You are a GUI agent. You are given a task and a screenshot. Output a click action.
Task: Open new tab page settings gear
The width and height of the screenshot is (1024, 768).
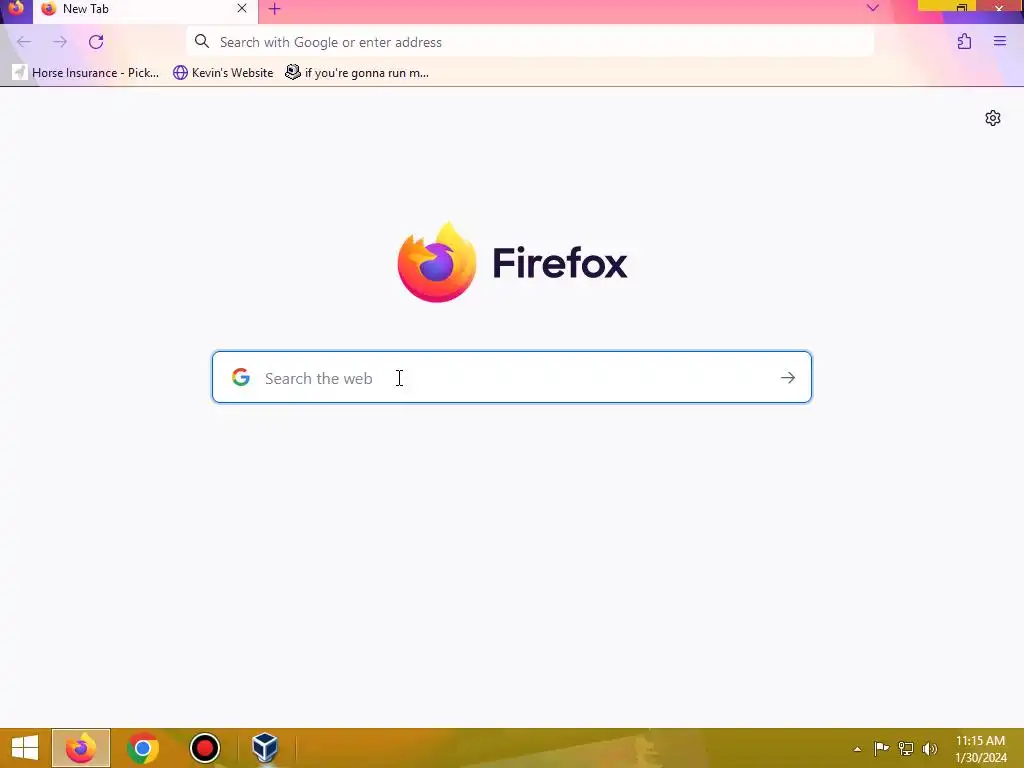993,118
